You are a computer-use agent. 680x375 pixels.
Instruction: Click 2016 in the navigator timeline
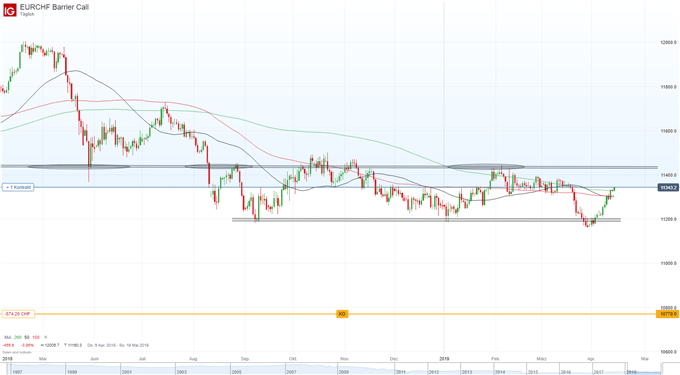click(566, 372)
